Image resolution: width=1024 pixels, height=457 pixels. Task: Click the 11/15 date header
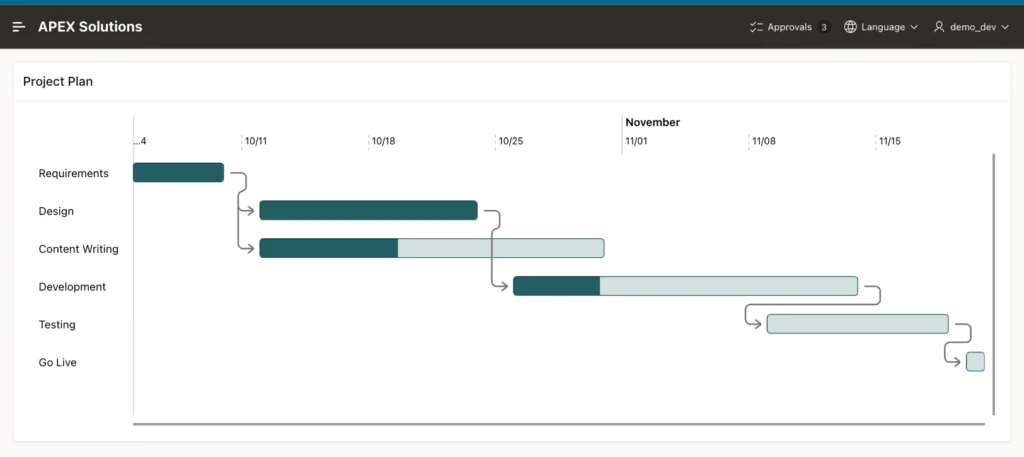coord(889,141)
